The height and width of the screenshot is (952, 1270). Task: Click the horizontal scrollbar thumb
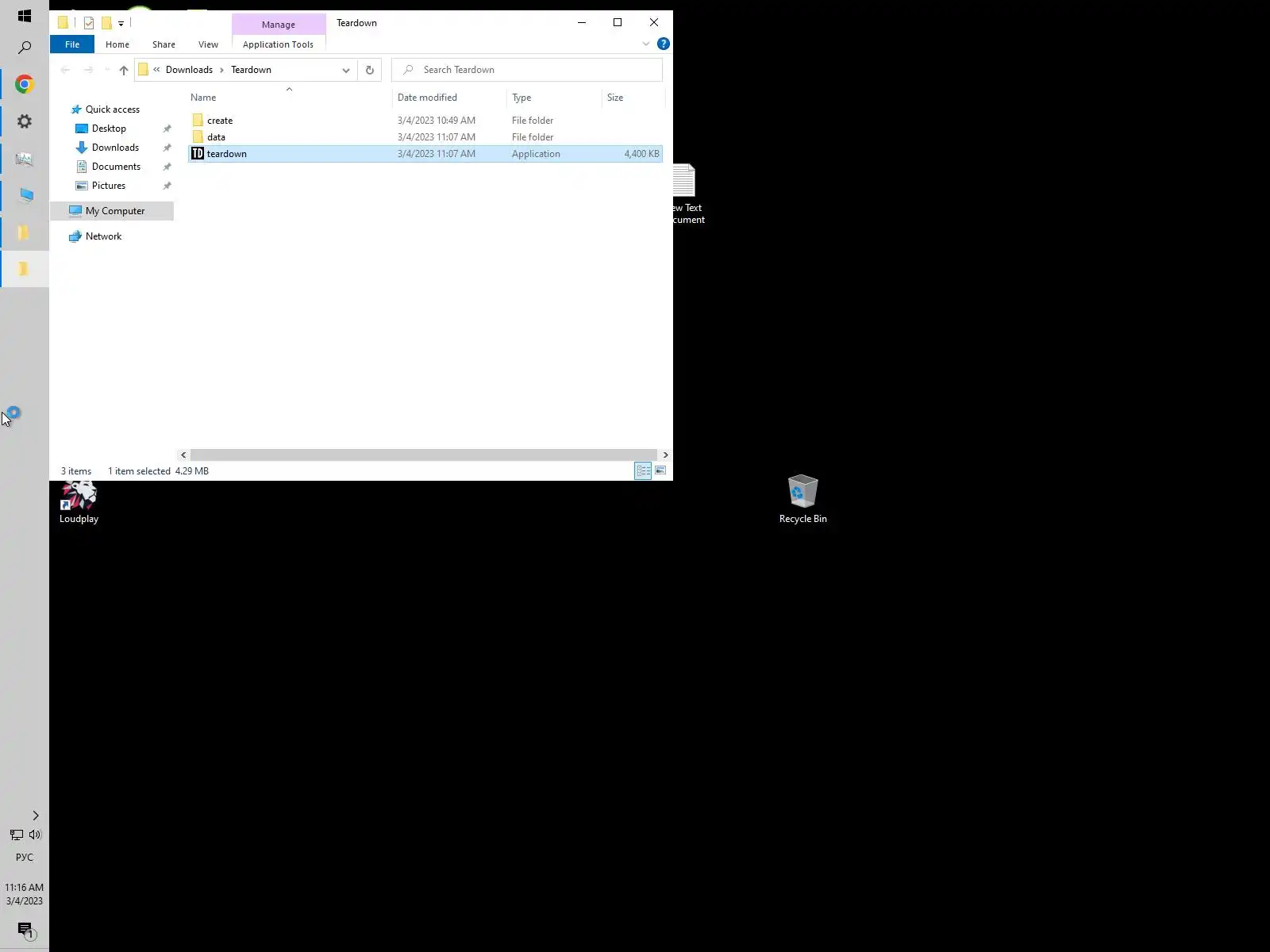pyautogui.click(x=424, y=455)
